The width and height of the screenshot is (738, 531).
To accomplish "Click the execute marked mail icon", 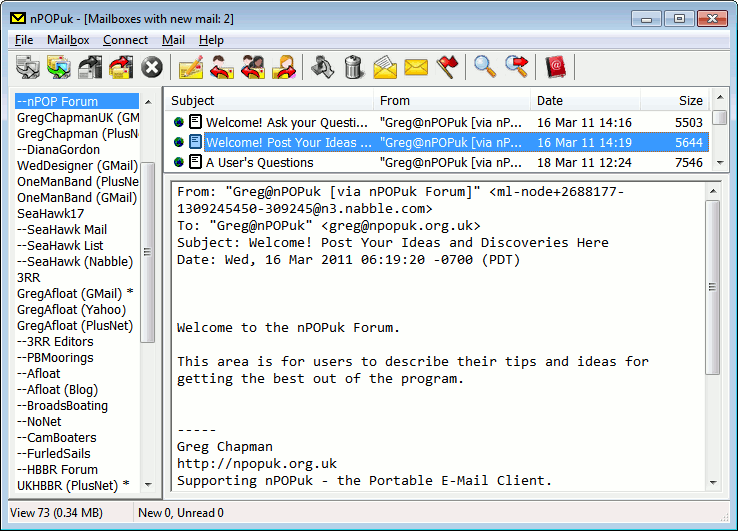I will [90, 67].
